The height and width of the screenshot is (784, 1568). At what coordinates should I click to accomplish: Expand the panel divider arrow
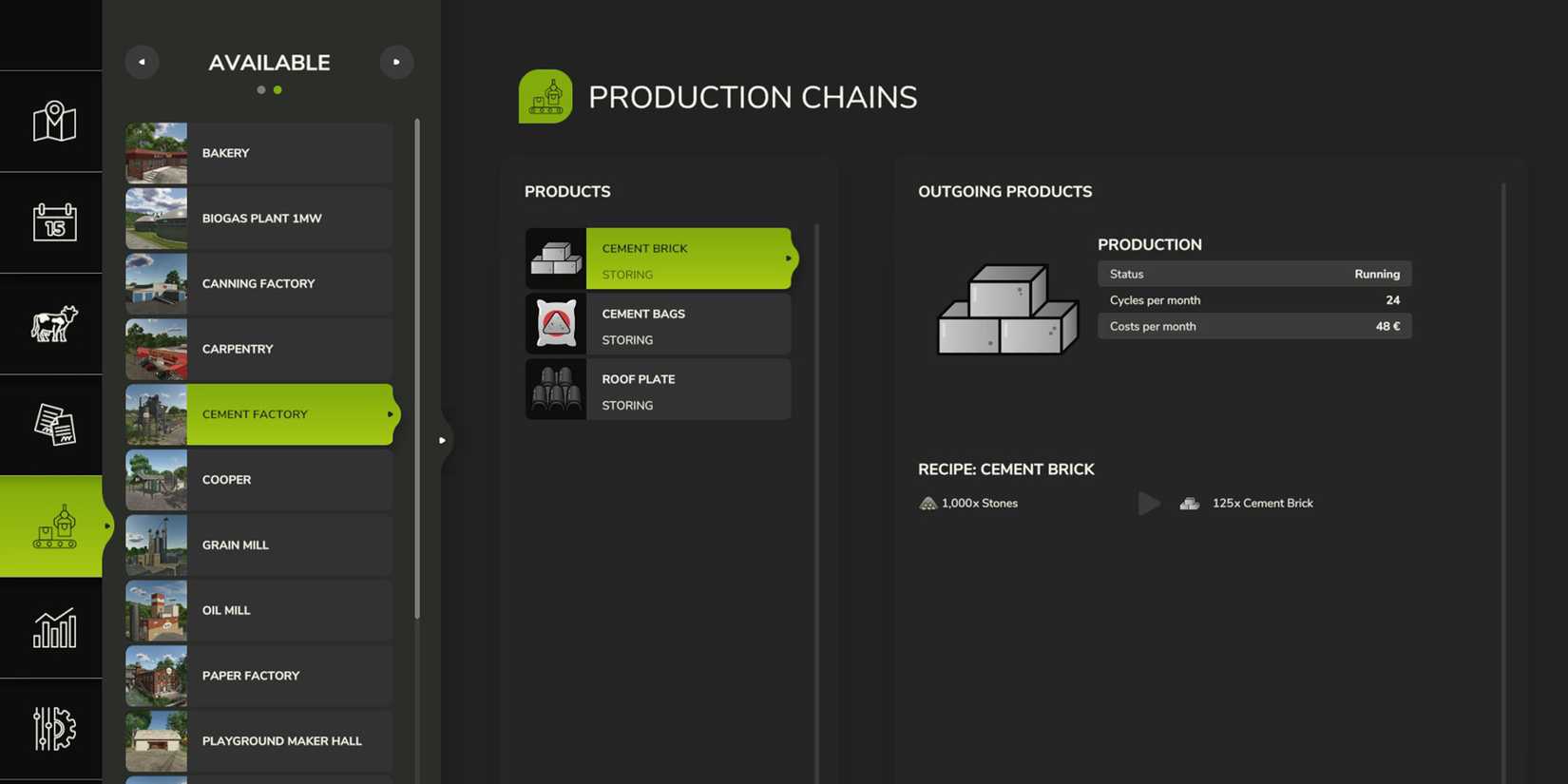442,440
